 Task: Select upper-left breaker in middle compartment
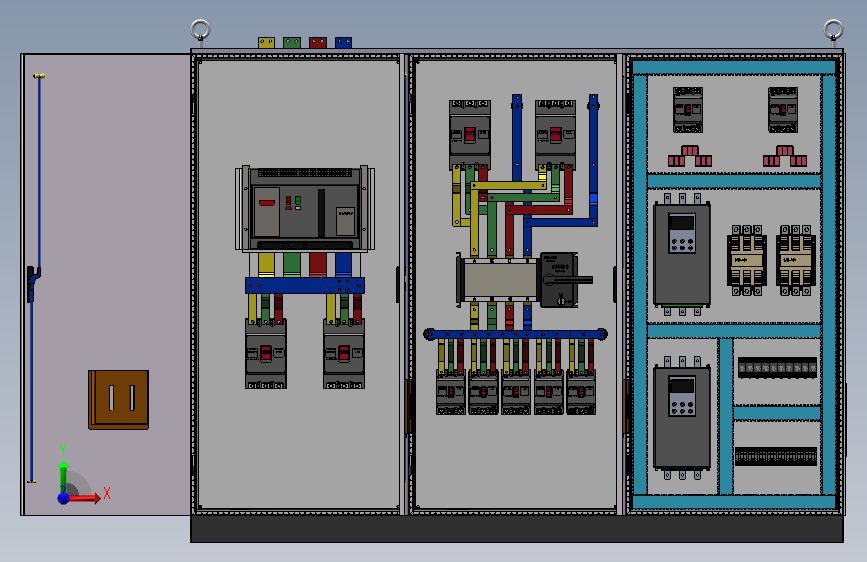[470, 134]
